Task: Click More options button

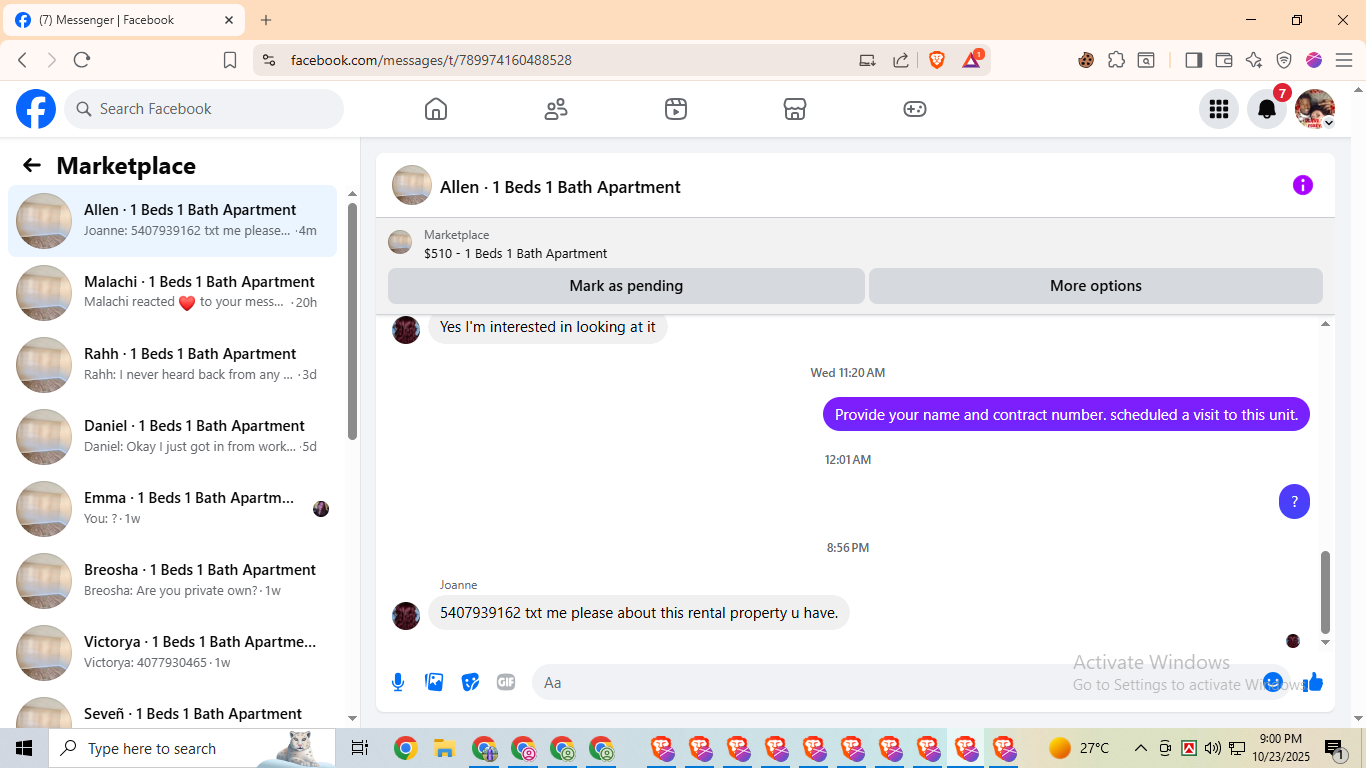Action: pos(1096,286)
